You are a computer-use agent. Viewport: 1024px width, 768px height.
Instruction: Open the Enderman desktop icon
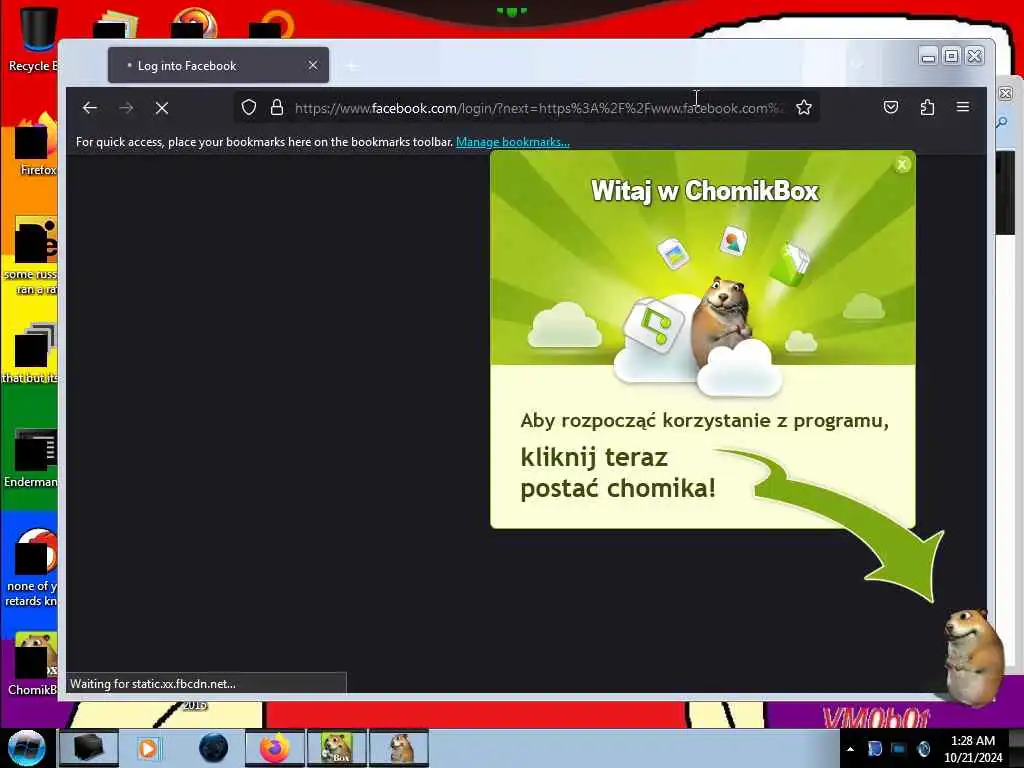click(33, 457)
